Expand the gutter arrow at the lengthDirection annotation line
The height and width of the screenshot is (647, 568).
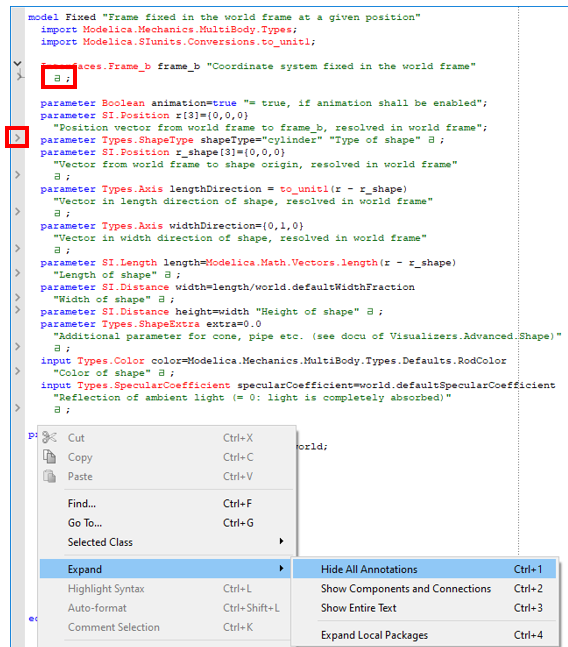pyautogui.click(x=17, y=211)
